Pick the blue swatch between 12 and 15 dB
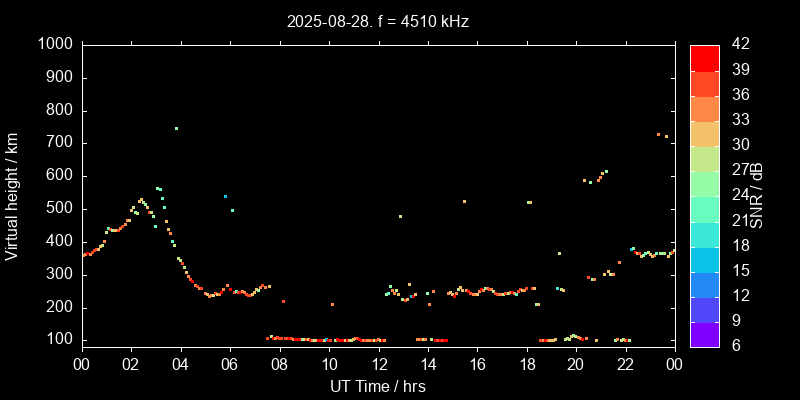The width and height of the screenshot is (800, 400). click(x=704, y=284)
